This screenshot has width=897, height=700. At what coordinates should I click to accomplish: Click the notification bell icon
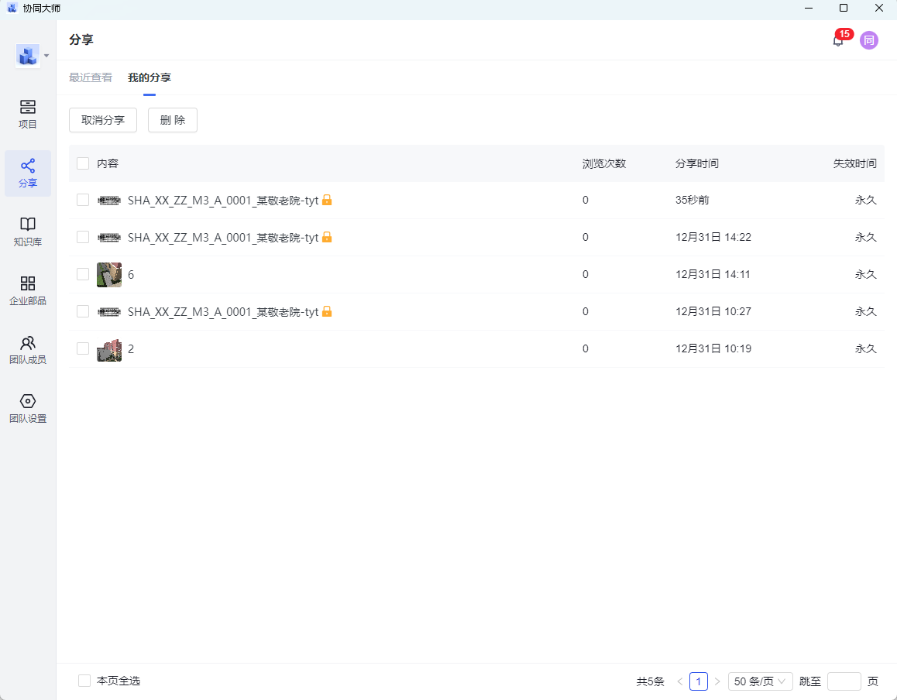[x=838, y=41]
